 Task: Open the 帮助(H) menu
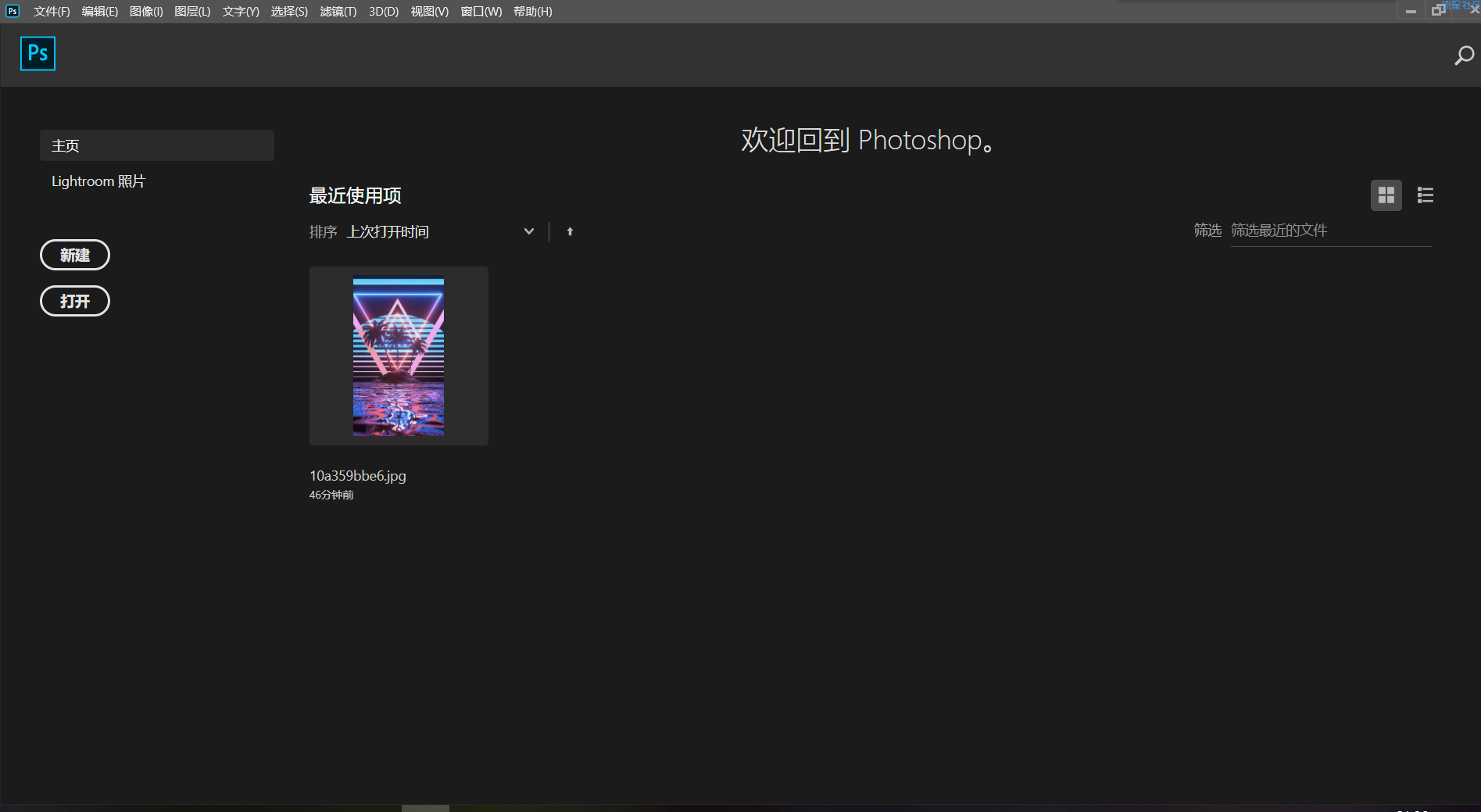[533, 11]
